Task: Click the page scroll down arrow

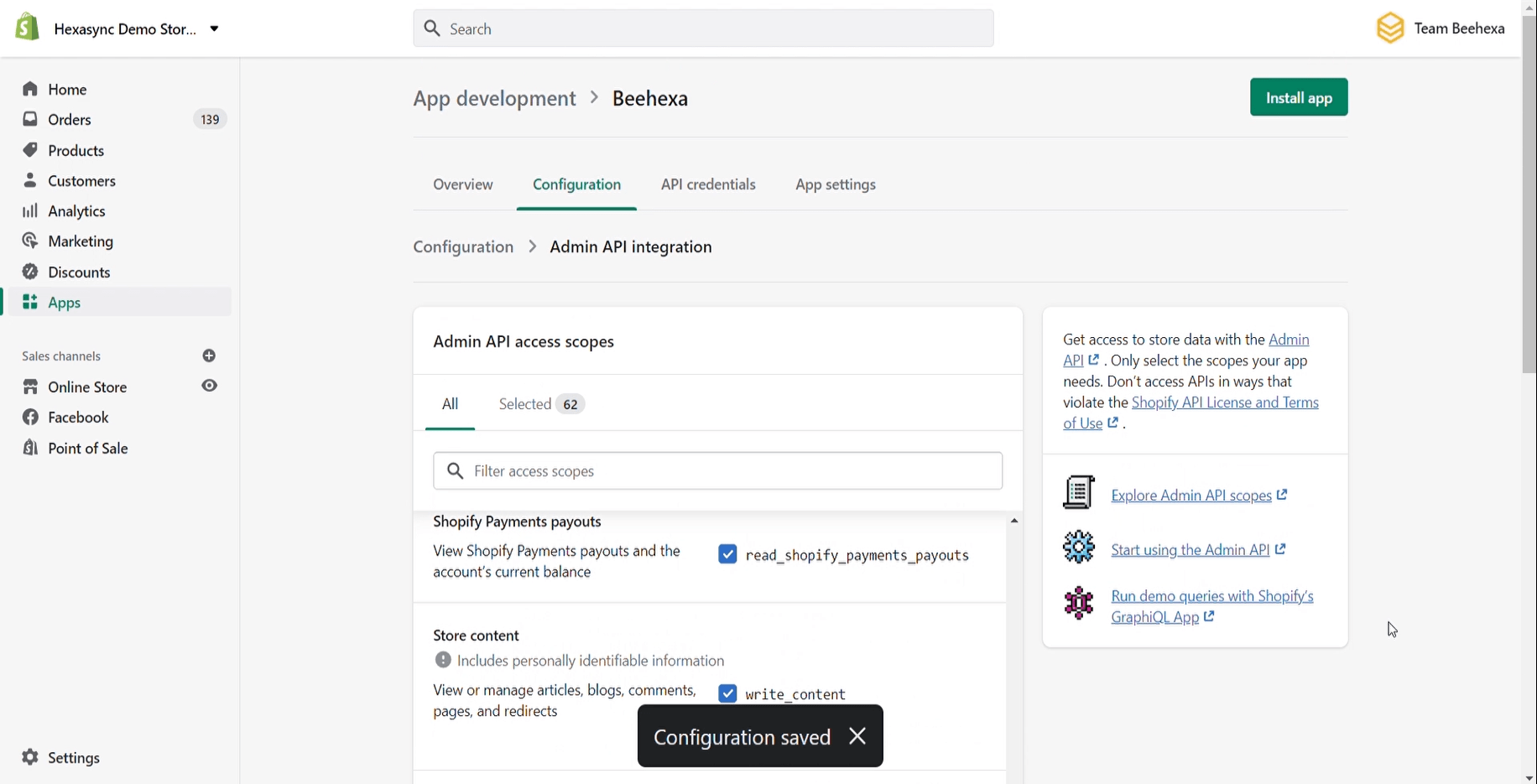Action: (1529, 777)
